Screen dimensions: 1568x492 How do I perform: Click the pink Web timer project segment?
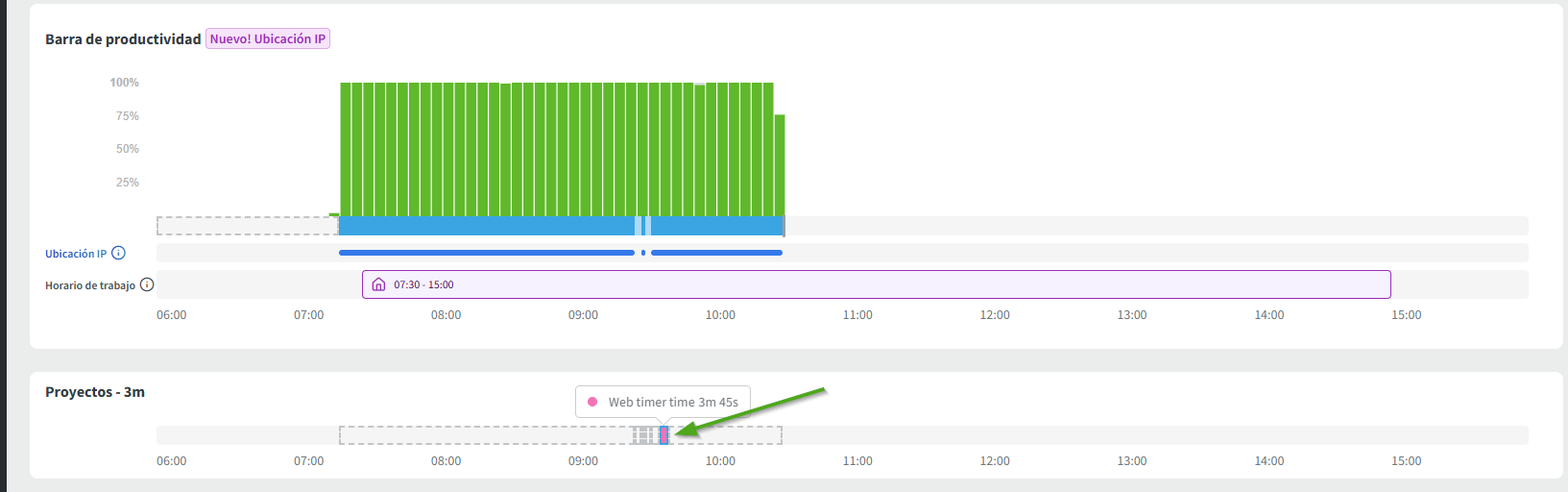tap(663, 435)
